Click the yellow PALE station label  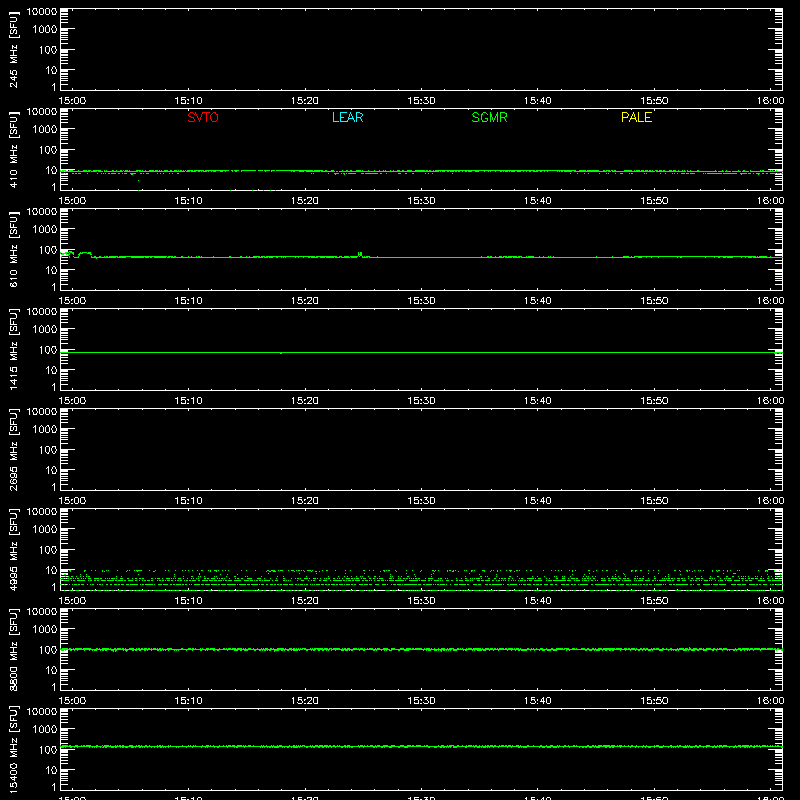(636, 117)
